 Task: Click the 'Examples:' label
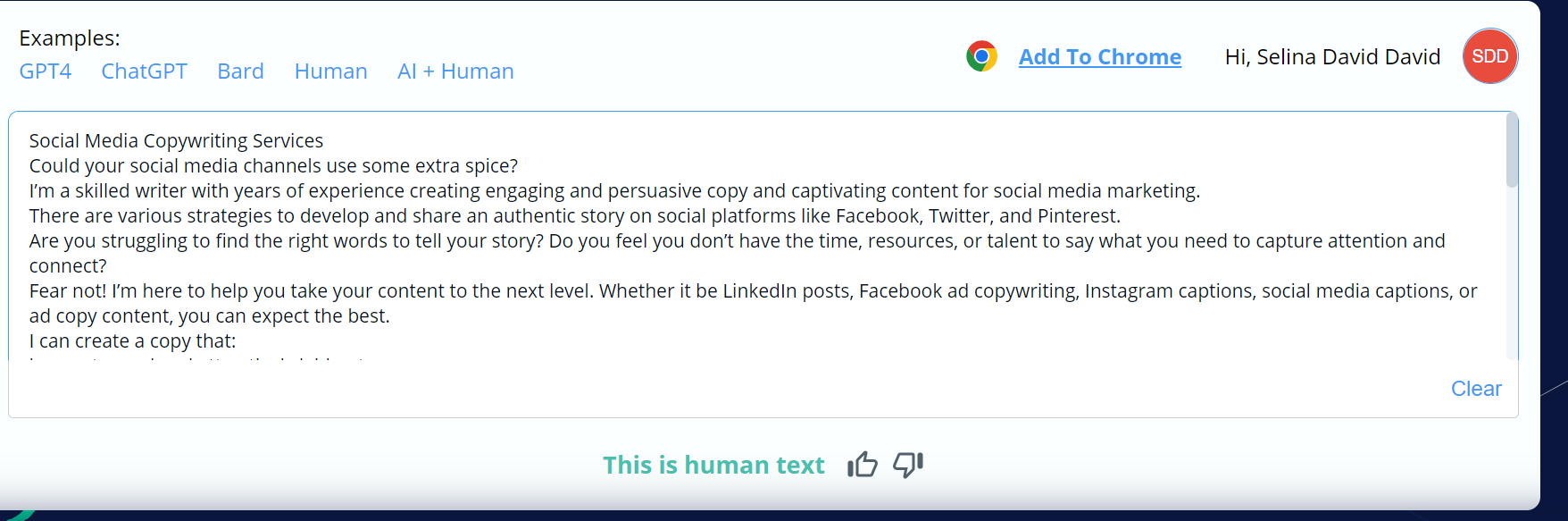[x=70, y=38]
